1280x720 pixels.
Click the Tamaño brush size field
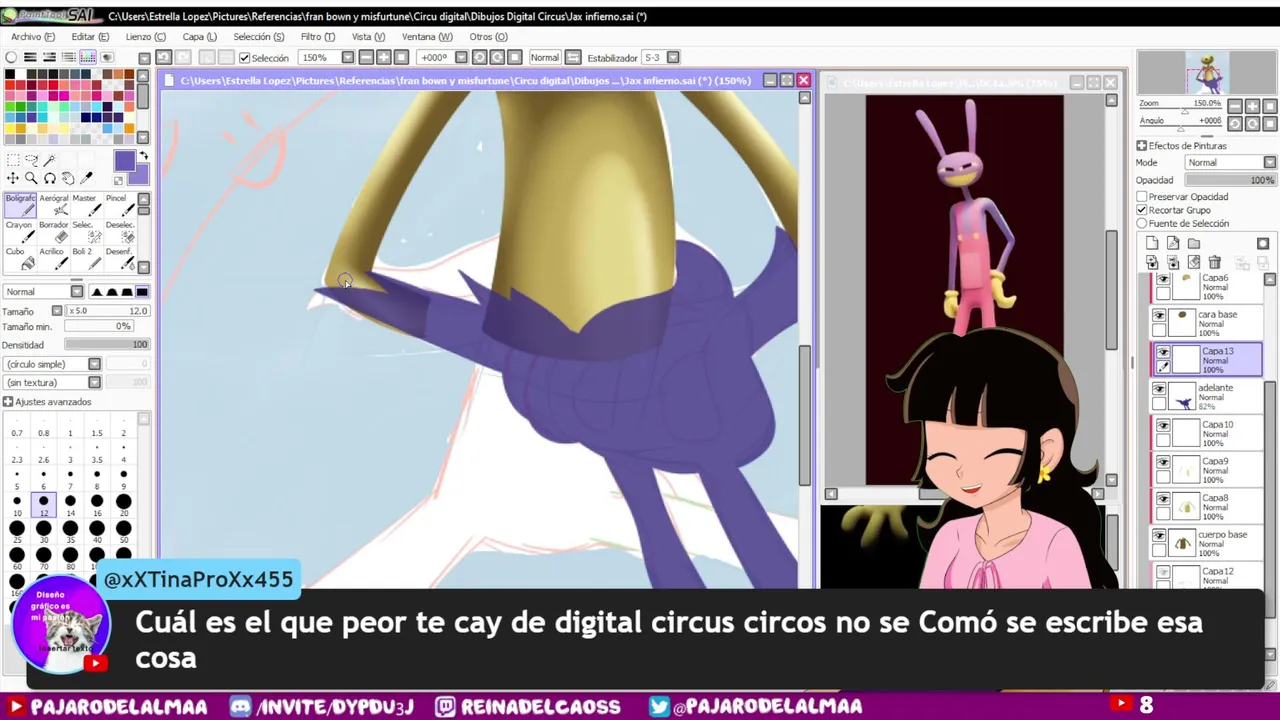click(107, 311)
